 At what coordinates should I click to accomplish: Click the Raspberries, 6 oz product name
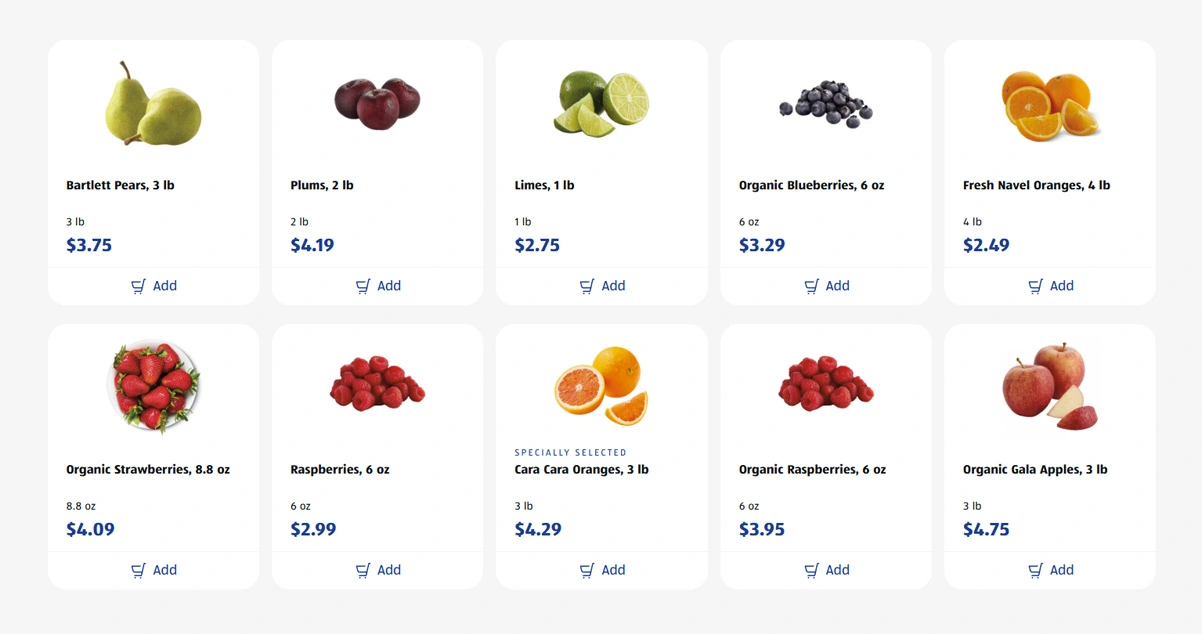tap(340, 469)
